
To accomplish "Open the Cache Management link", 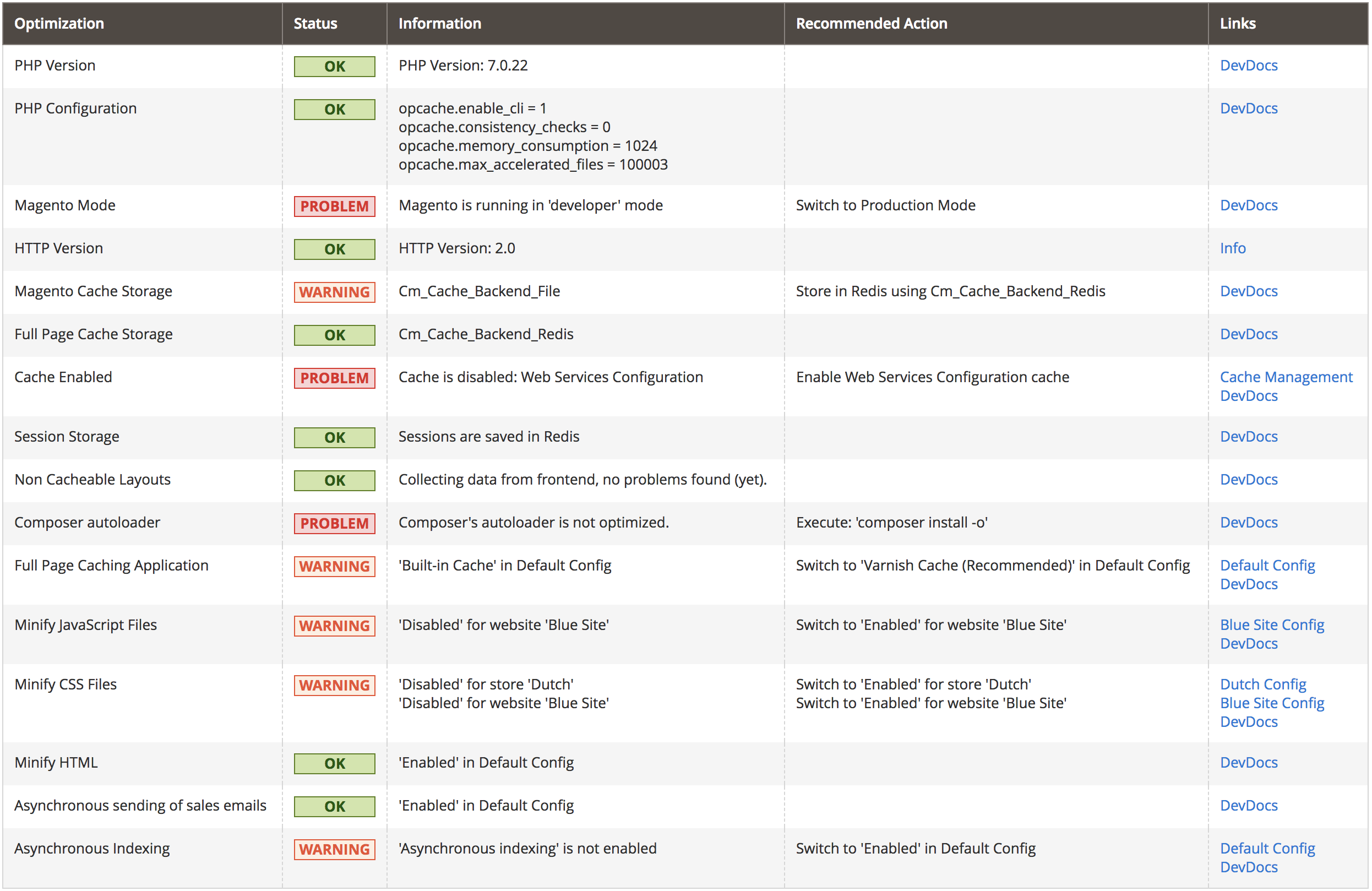I will coord(1286,377).
